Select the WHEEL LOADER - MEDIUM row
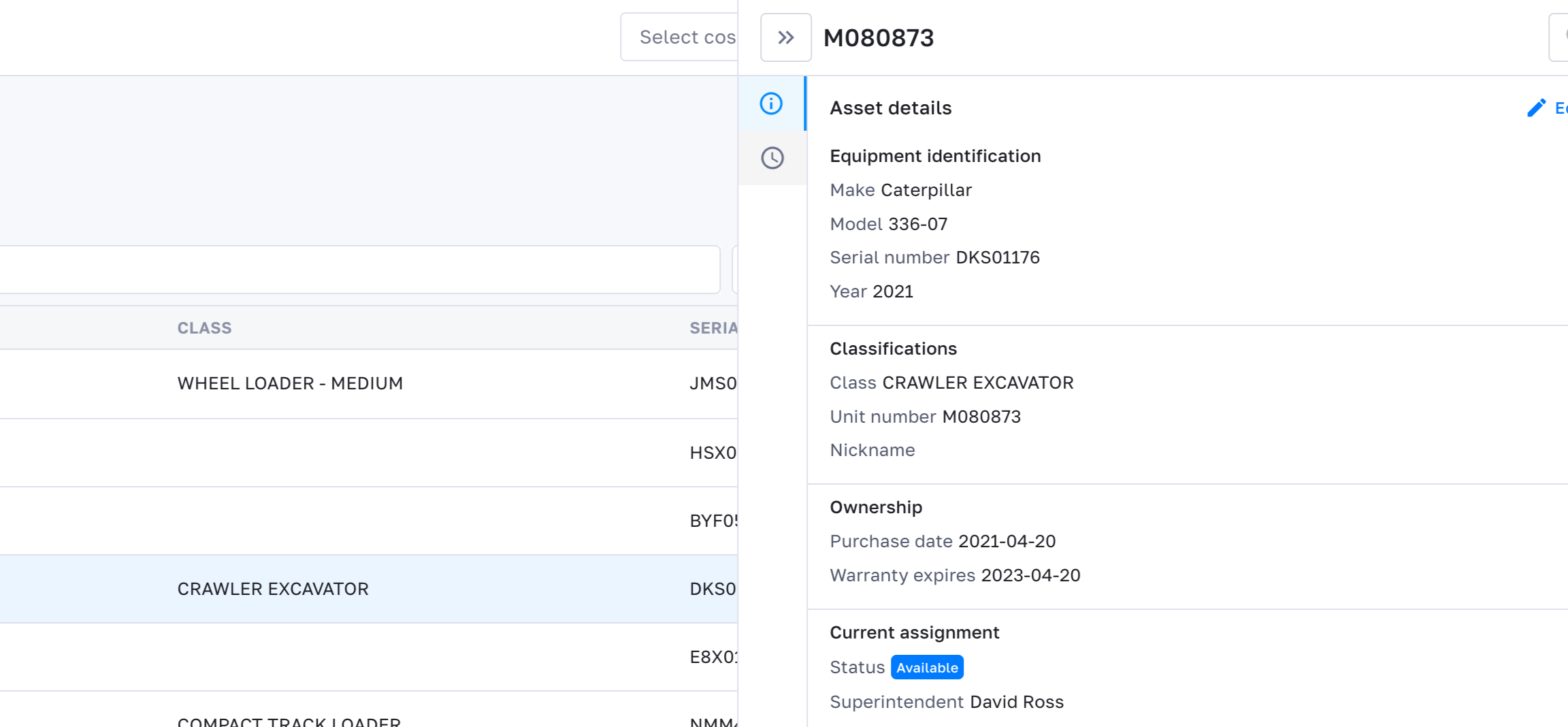 [x=290, y=384]
